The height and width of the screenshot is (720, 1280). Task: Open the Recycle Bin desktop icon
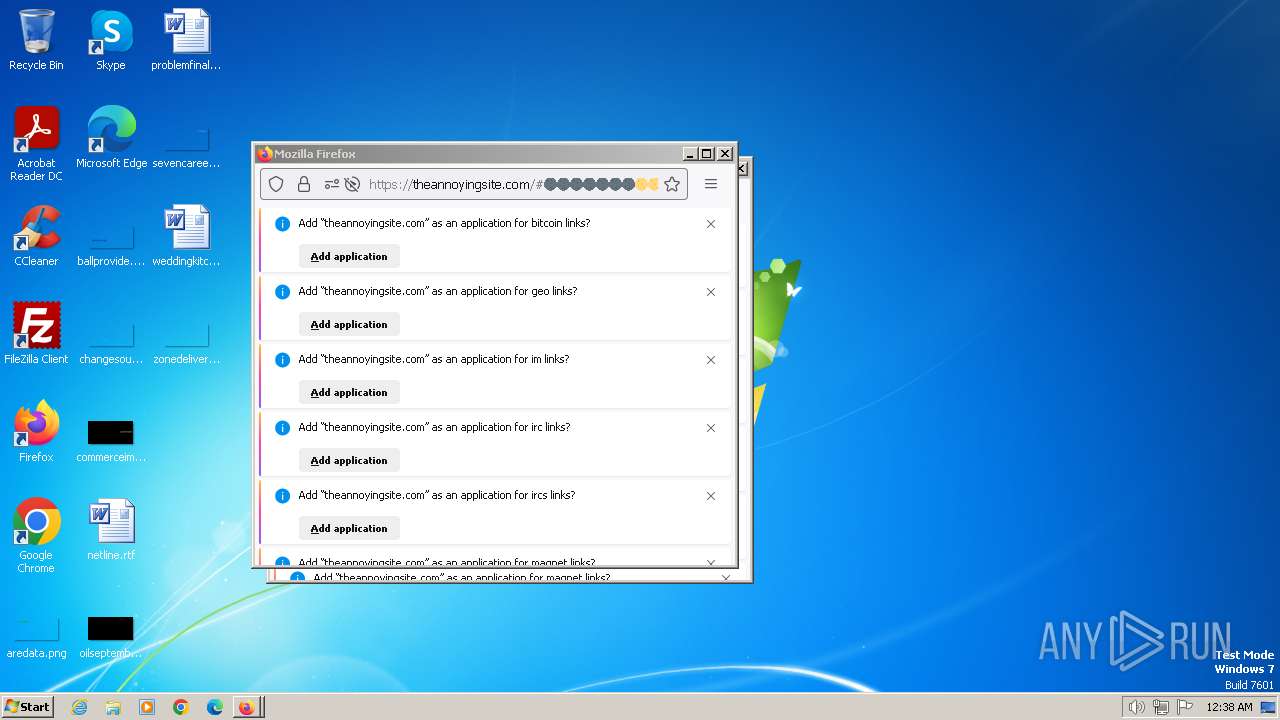coord(36,40)
